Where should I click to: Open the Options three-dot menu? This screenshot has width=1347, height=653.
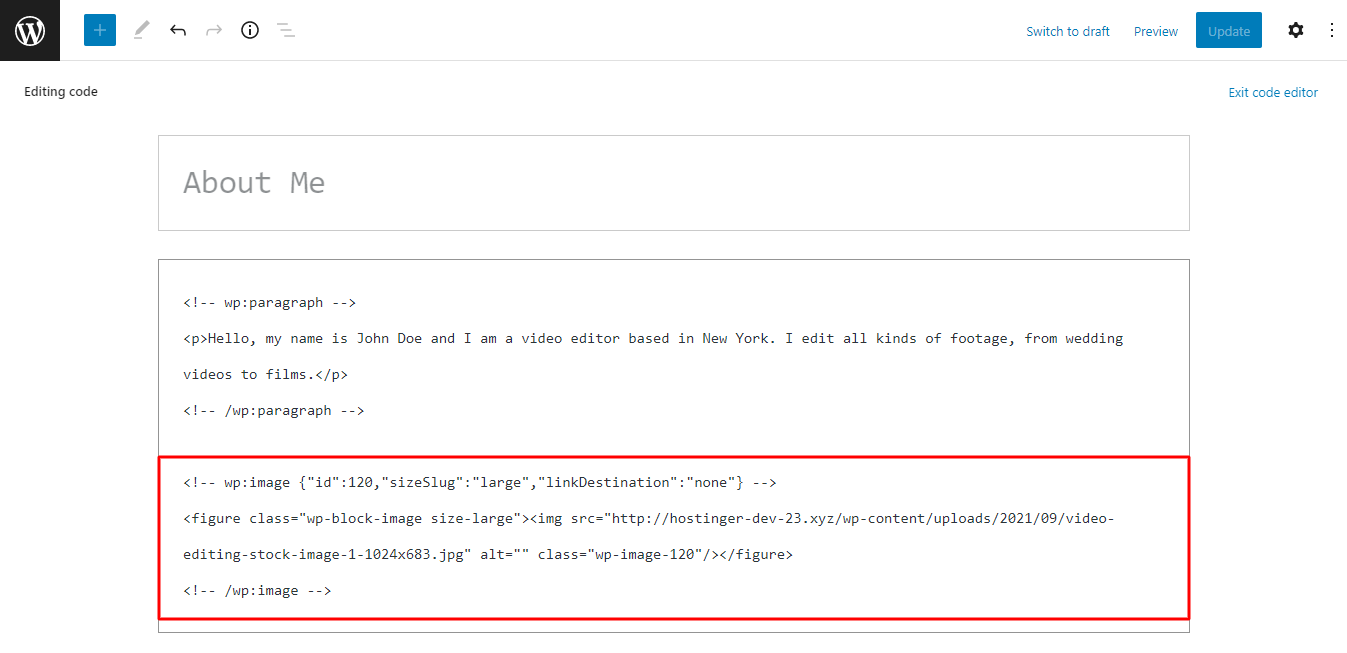pos(1331,30)
